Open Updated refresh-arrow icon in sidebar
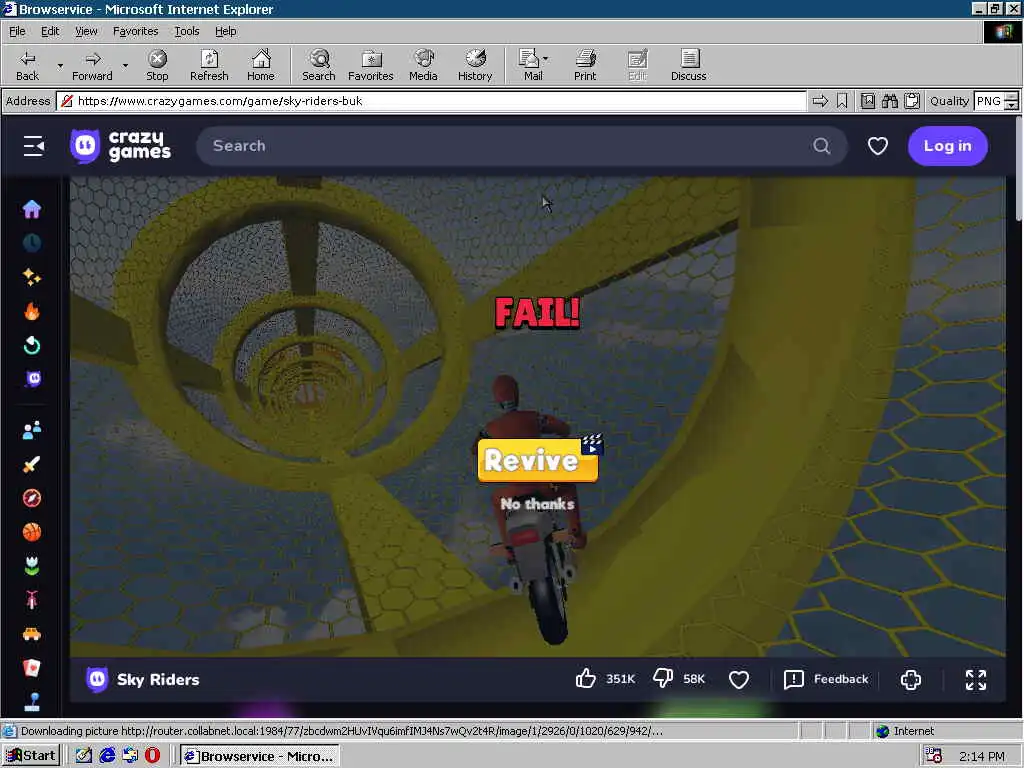Viewport: 1024px width, 768px height. (x=31, y=345)
